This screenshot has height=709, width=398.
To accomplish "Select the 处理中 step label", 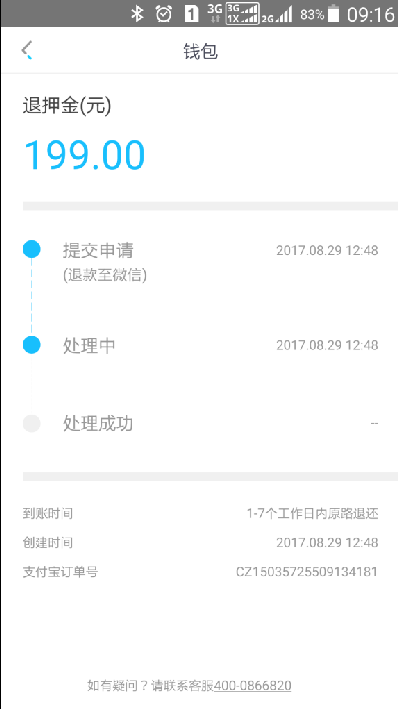I will (x=89, y=345).
